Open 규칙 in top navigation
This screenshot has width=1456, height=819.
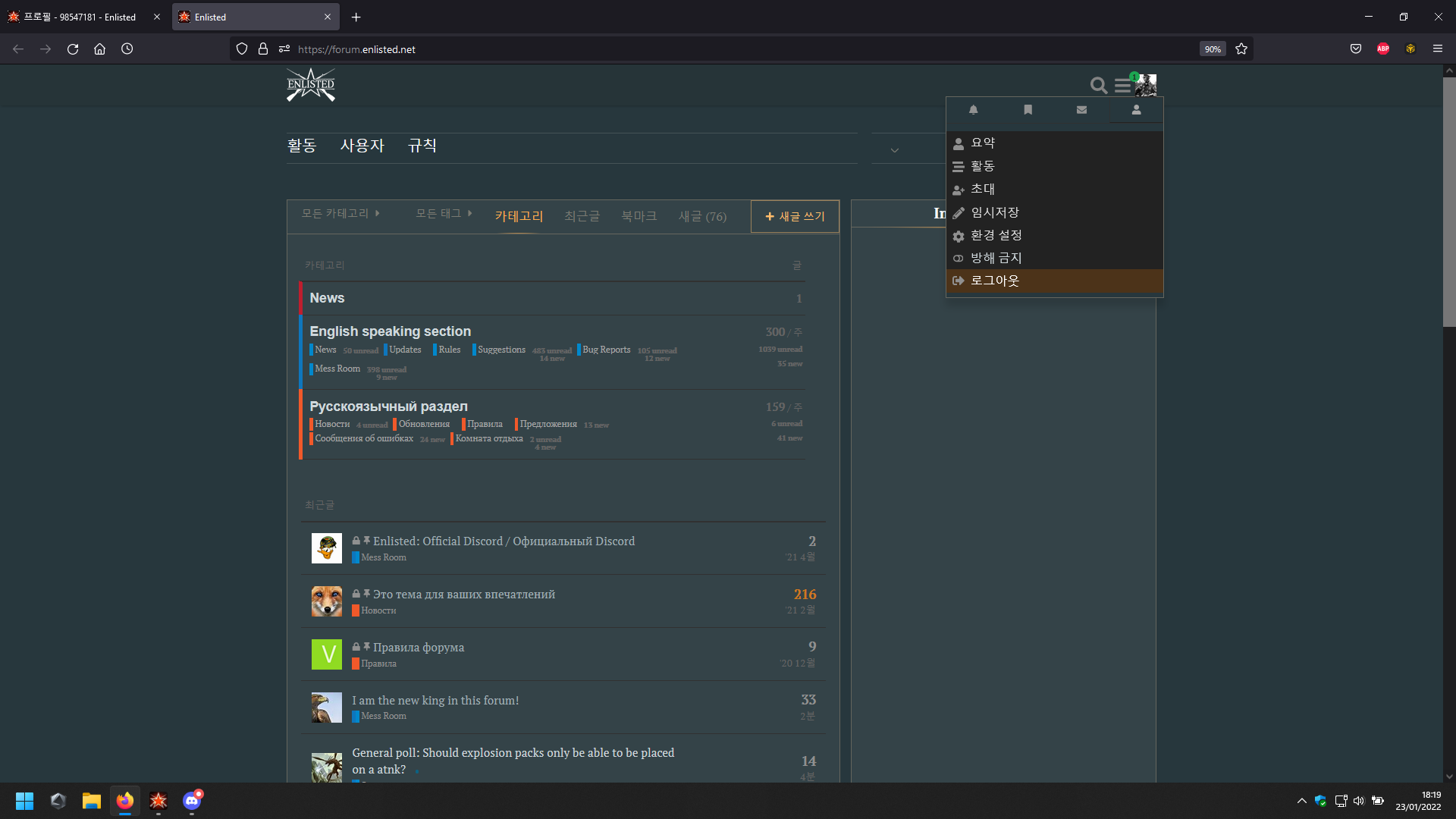[422, 146]
